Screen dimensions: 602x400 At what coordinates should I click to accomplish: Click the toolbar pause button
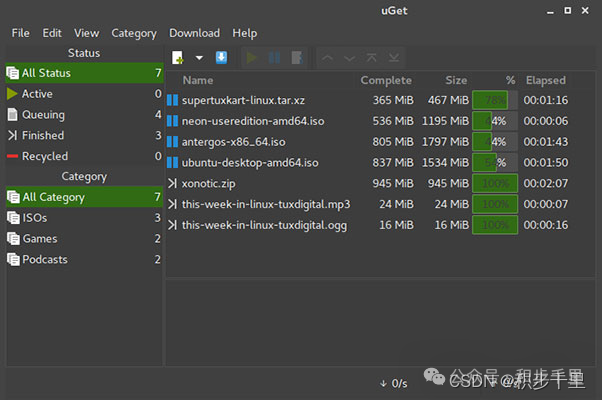[x=274, y=58]
